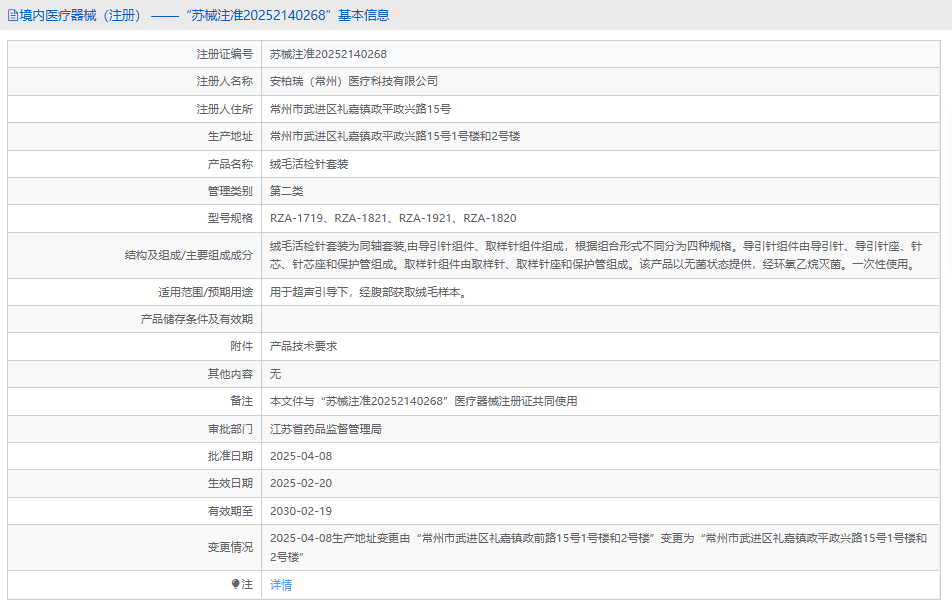Select registration number 苏械注准20252140268 in first row
This screenshot has height=606, width=952.
(328, 54)
